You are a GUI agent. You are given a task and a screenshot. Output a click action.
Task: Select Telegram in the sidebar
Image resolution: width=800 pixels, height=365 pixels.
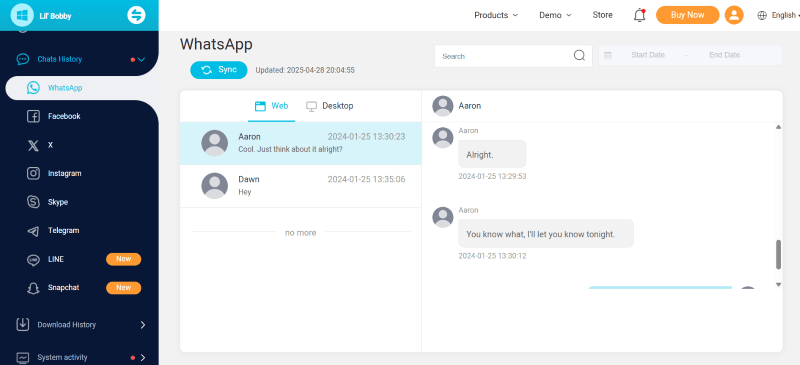coord(63,231)
